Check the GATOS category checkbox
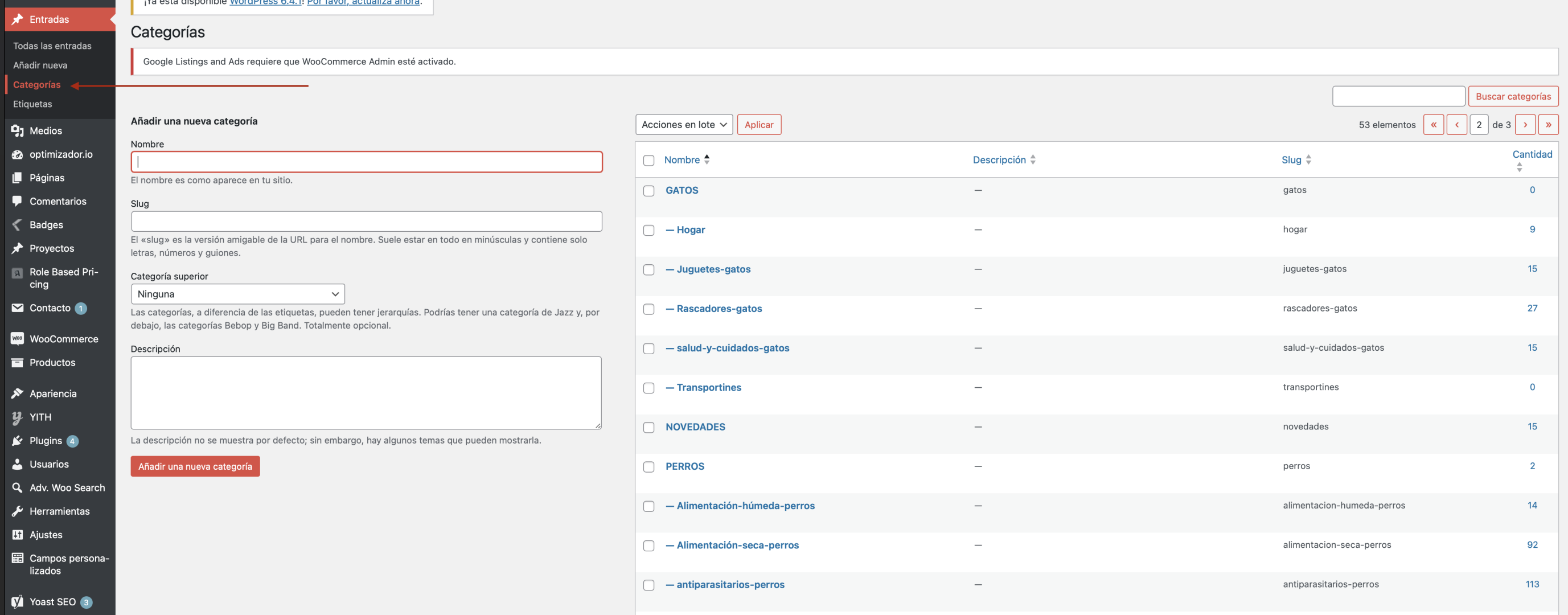This screenshot has height=615, width=1568. [649, 191]
